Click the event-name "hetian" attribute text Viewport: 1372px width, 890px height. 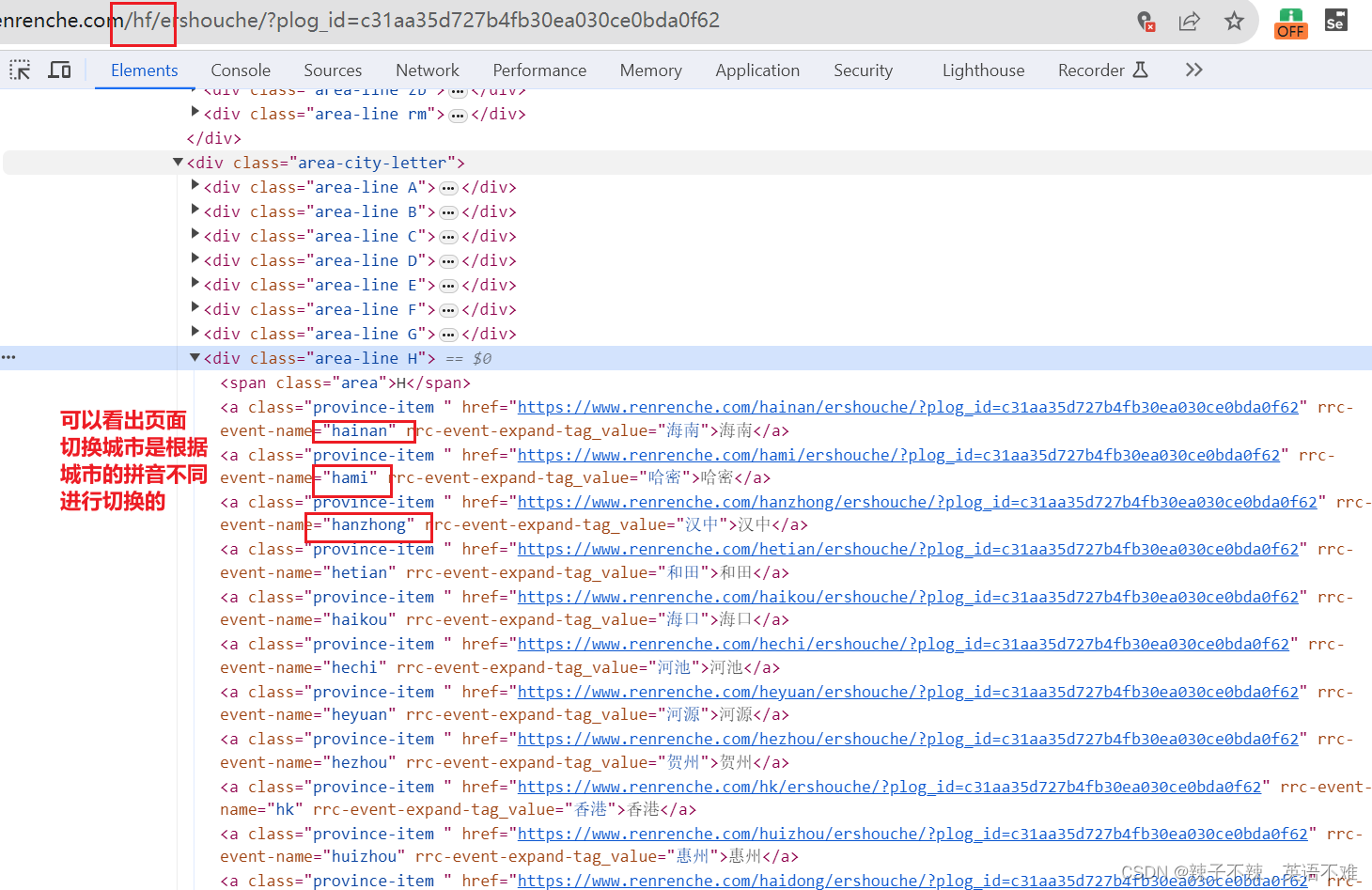point(308,572)
